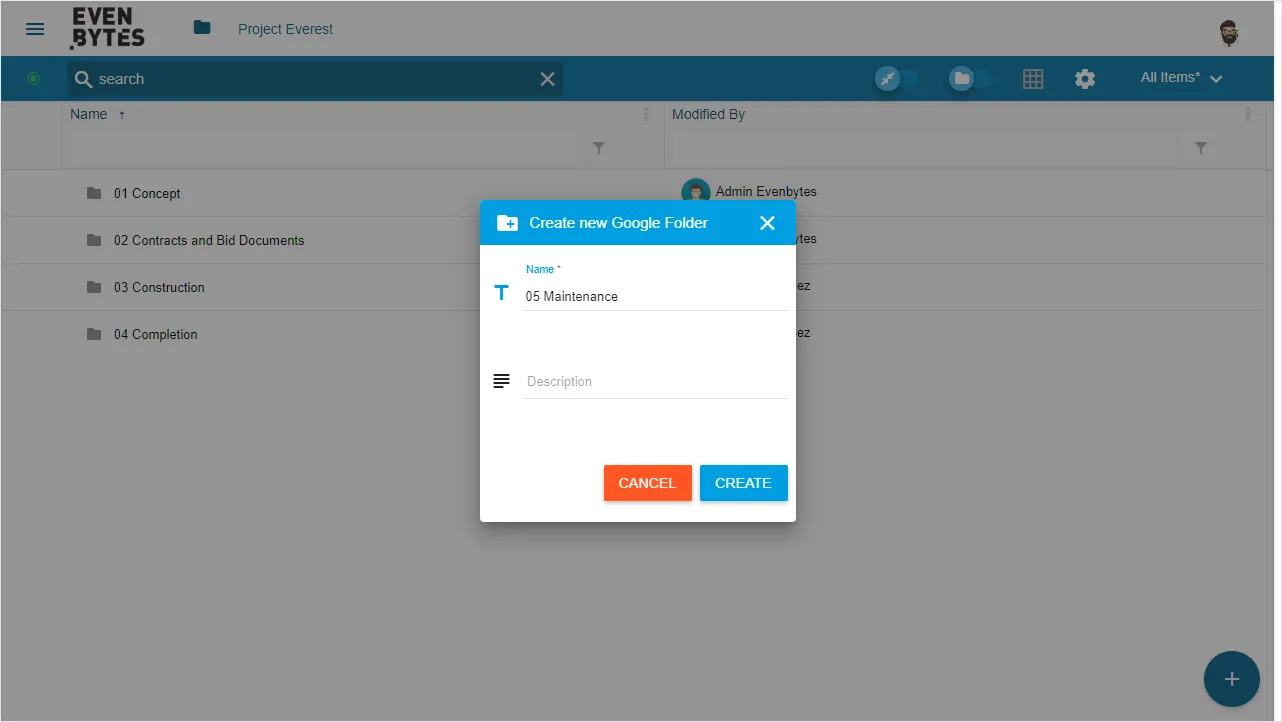This screenshot has height=722, width=1282.
Task: Open the Project Everest breadcrumb
Action: (285, 29)
